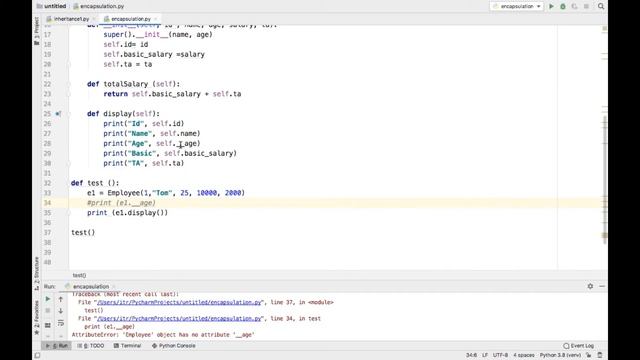Open Run panel settings gear

[590, 287]
